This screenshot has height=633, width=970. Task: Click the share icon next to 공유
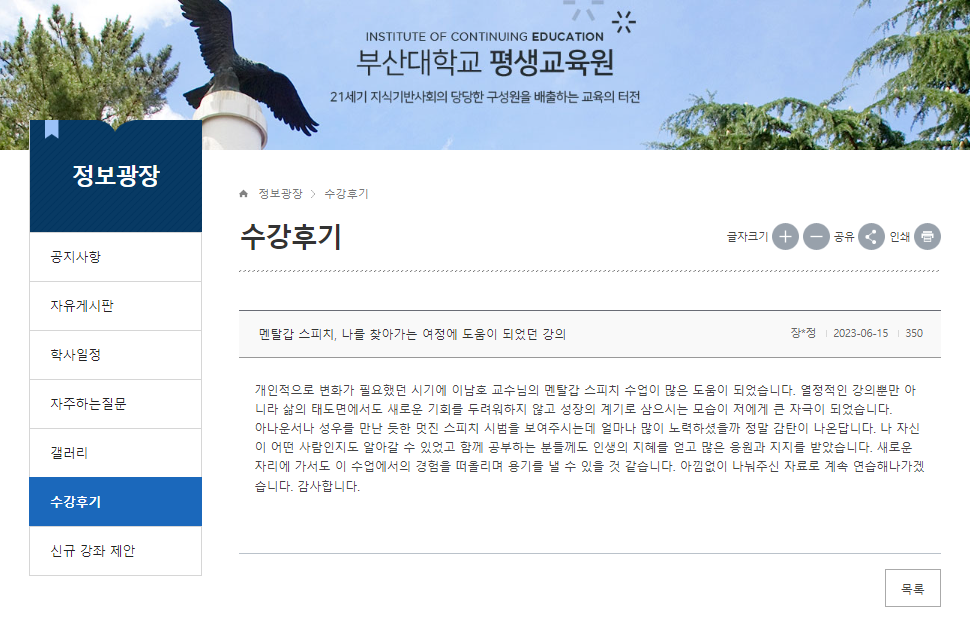click(871, 237)
